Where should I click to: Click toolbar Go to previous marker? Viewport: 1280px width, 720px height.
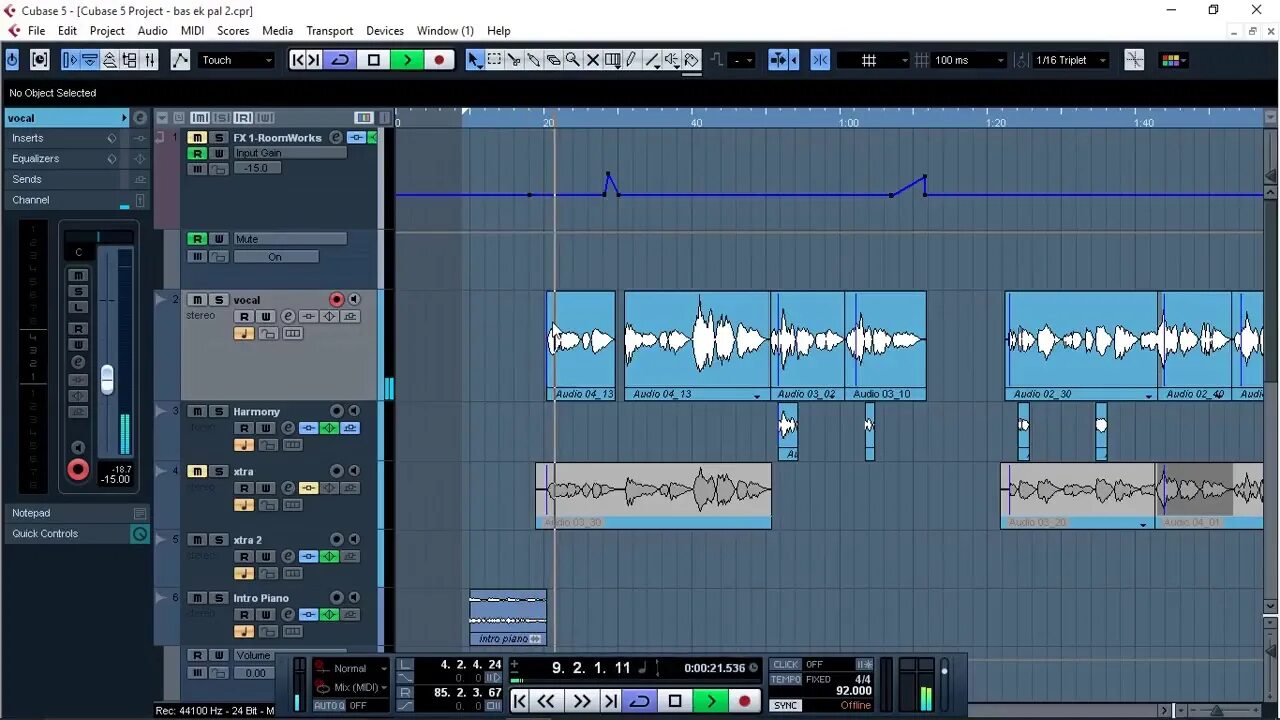[x=298, y=60]
